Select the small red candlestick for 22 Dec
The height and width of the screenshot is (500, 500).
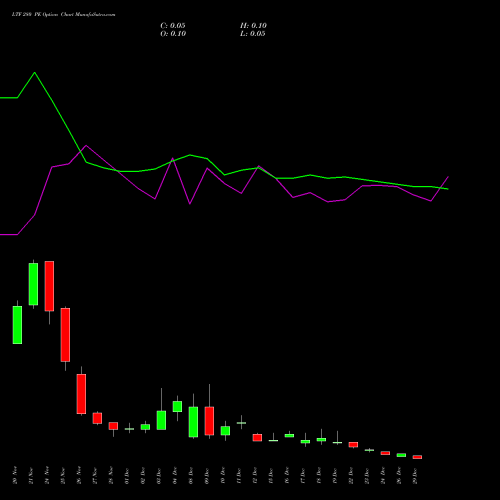click(x=353, y=445)
